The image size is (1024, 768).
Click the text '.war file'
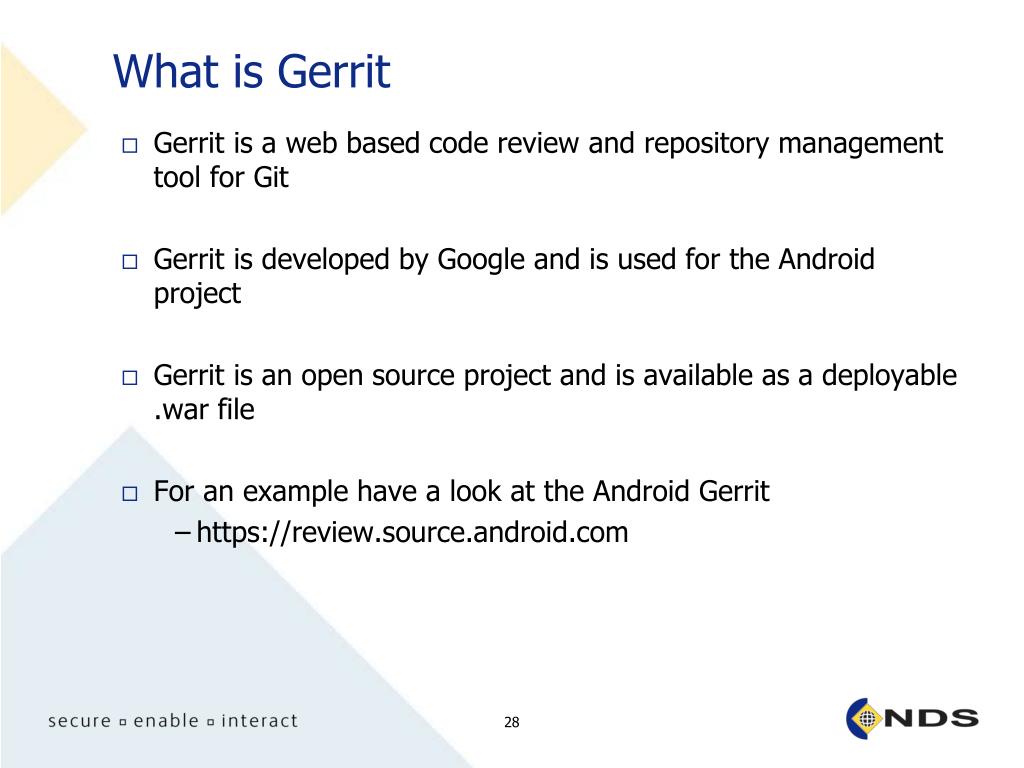pyautogui.click(x=204, y=409)
